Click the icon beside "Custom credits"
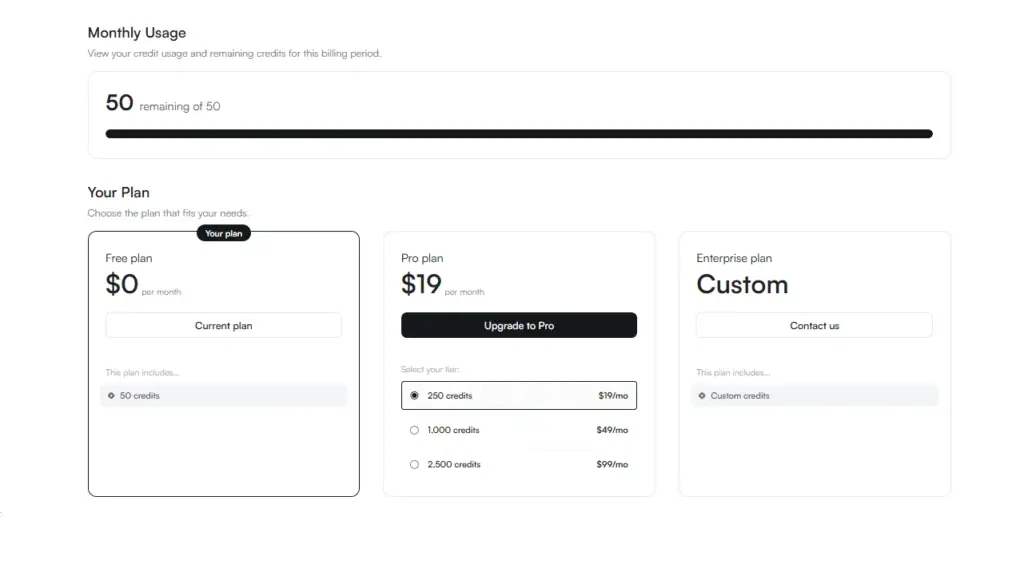Screen dimensions: 1024x576 701,396
